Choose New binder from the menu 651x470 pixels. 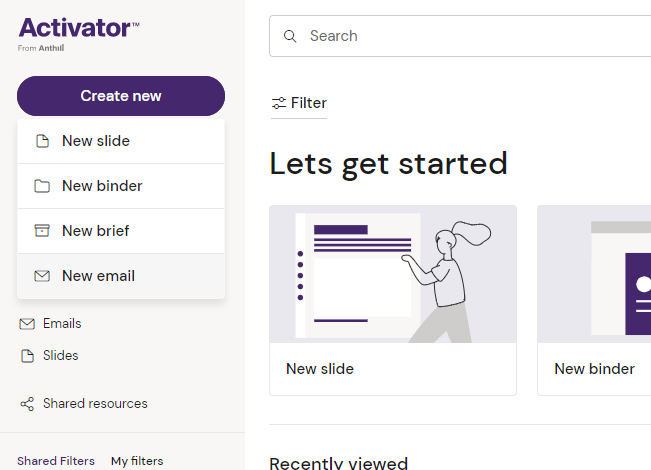[102, 186]
